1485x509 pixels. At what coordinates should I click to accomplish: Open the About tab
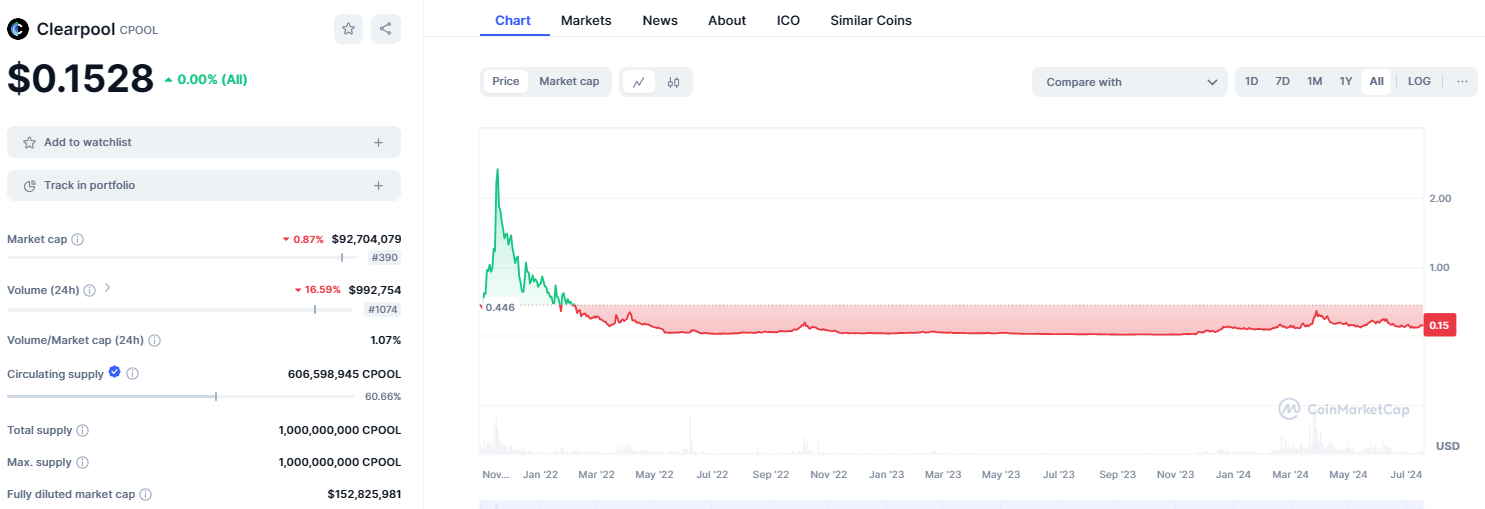pos(727,20)
